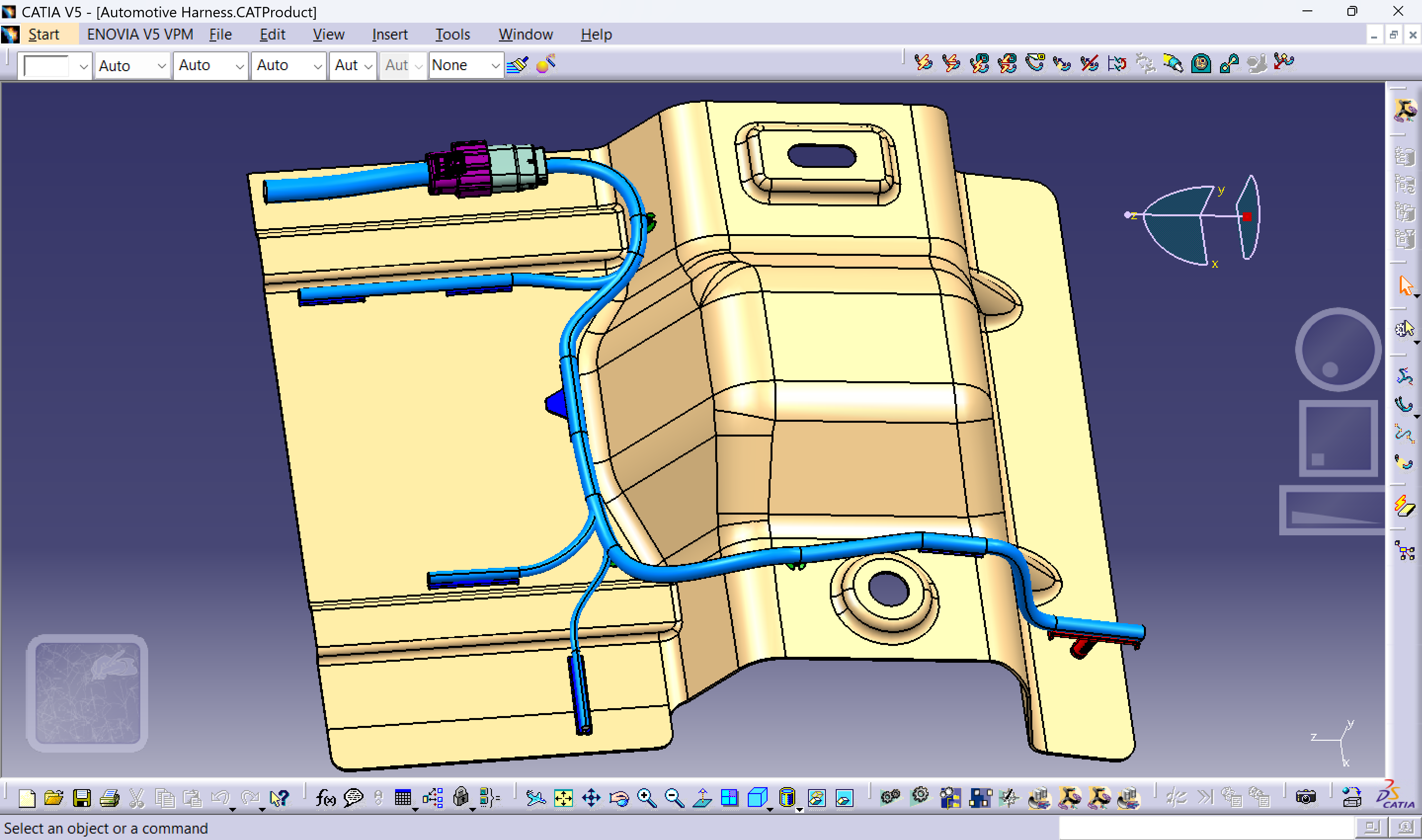Click the red square on the compass
The image size is (1422, 840).
(x=1247, y=217)
